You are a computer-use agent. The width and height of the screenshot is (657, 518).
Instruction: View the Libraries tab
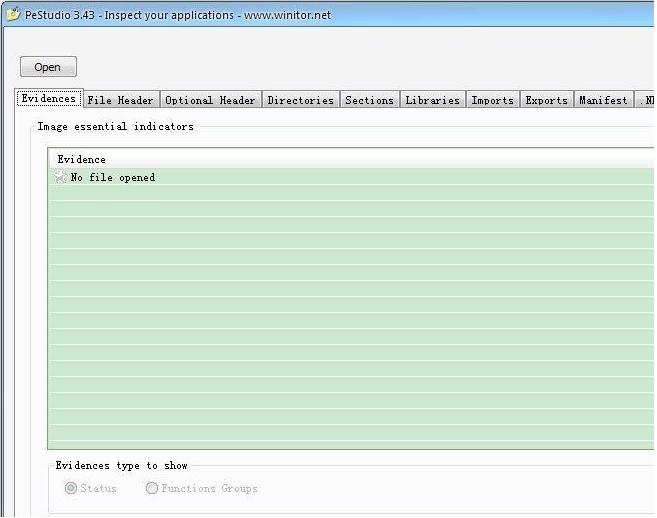433,100
